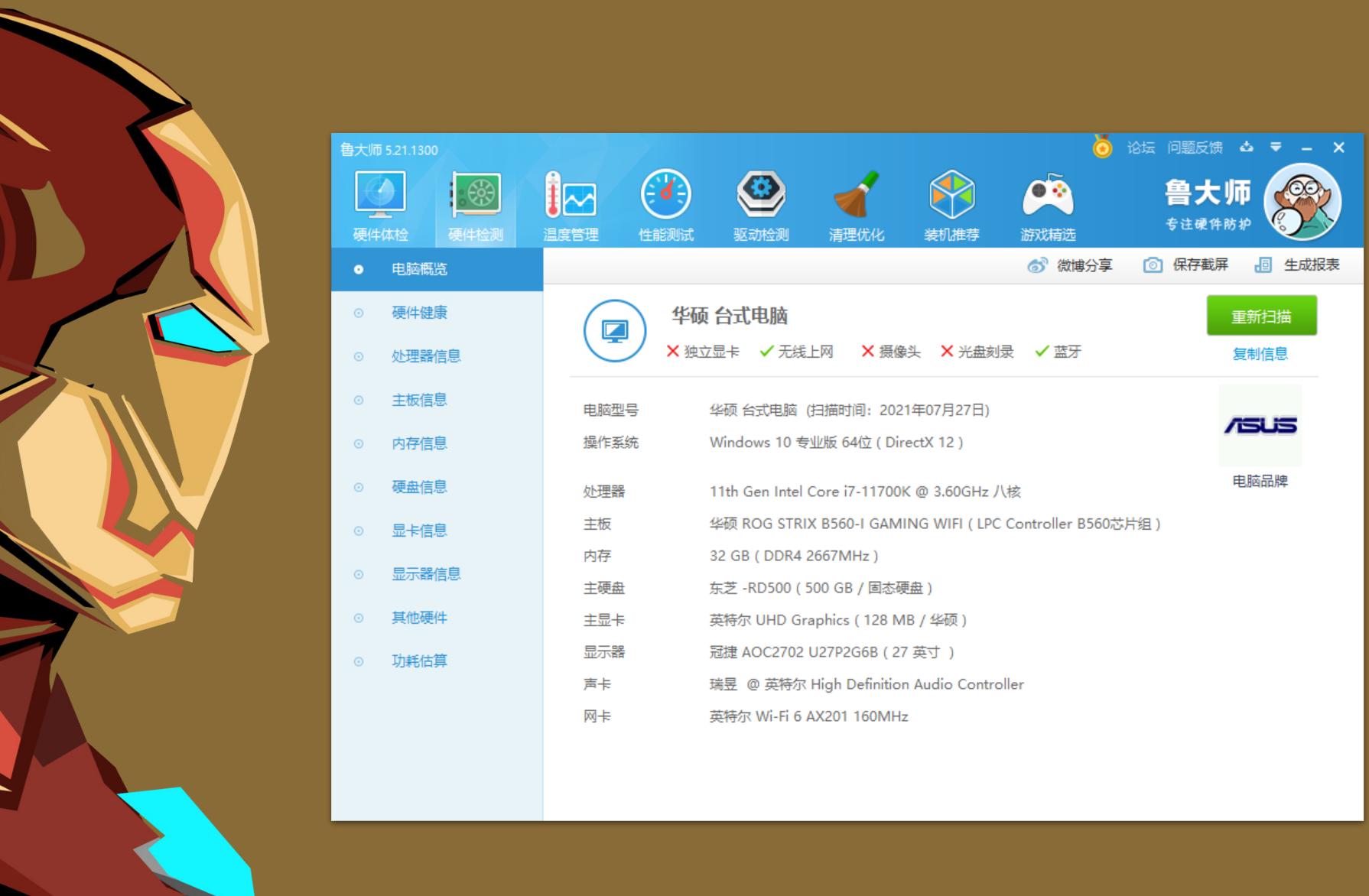Open 游戏精选 game selection
This screenshot has width=1369, height=896.
point(1049,203)
